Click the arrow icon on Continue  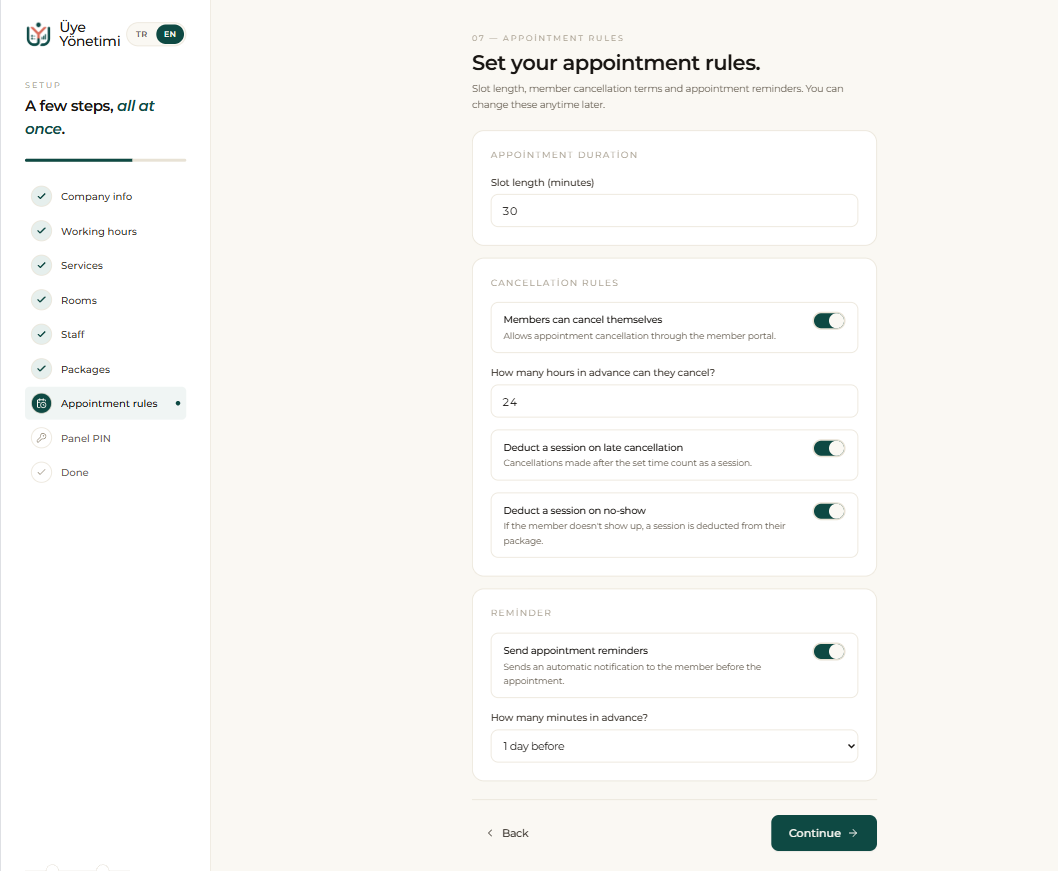point(853,833)
